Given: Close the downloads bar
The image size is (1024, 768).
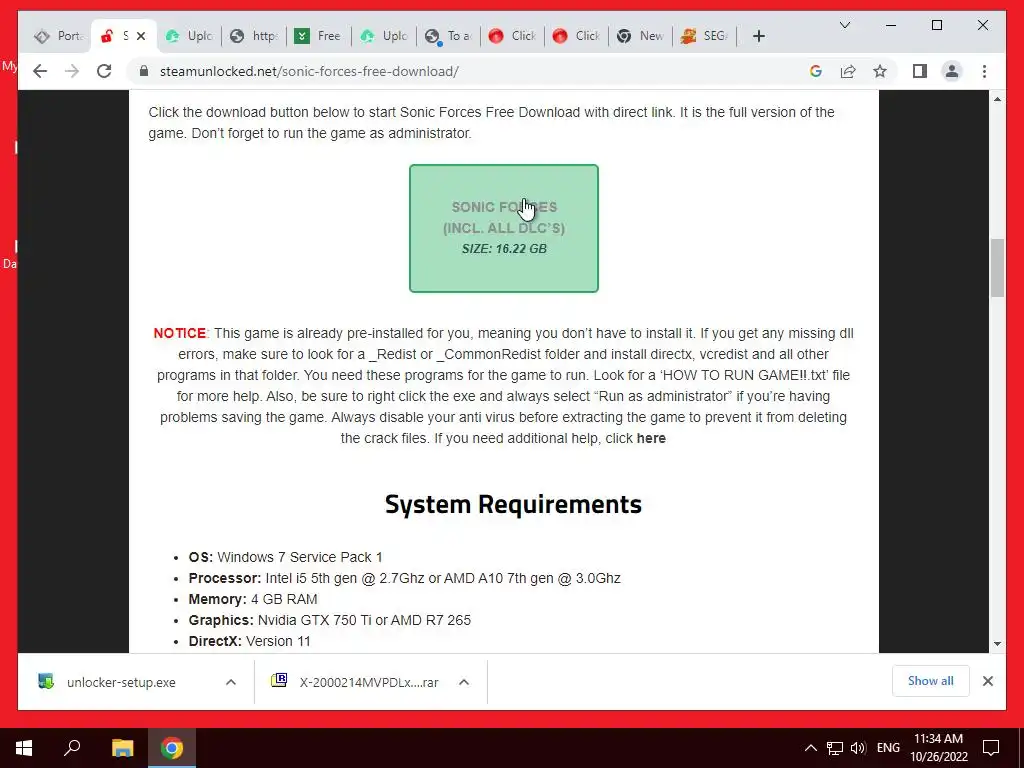Looking at the screenshot, I should (x=987, y=681).
